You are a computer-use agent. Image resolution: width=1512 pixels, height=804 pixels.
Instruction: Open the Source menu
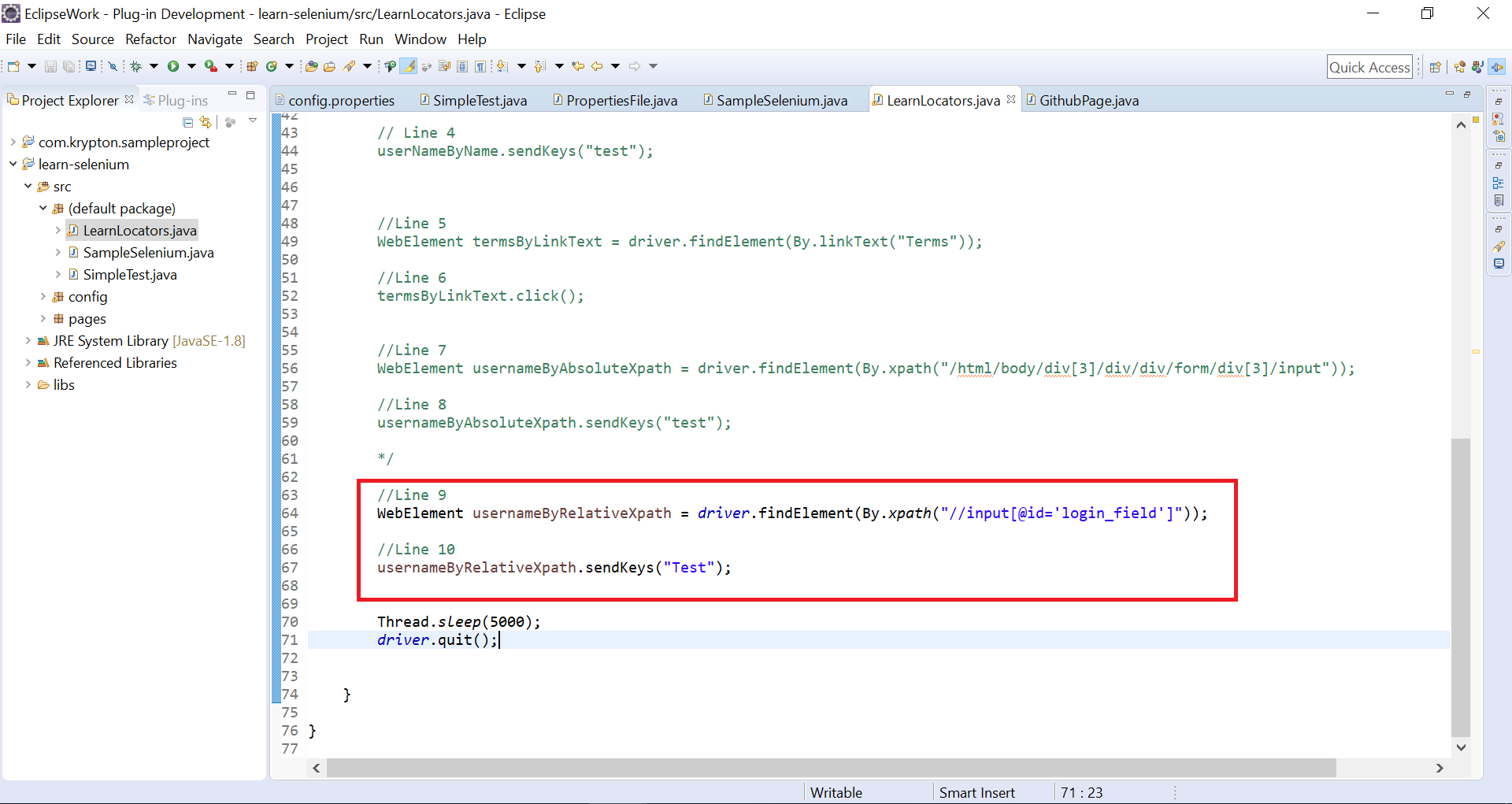pos(93,39)
